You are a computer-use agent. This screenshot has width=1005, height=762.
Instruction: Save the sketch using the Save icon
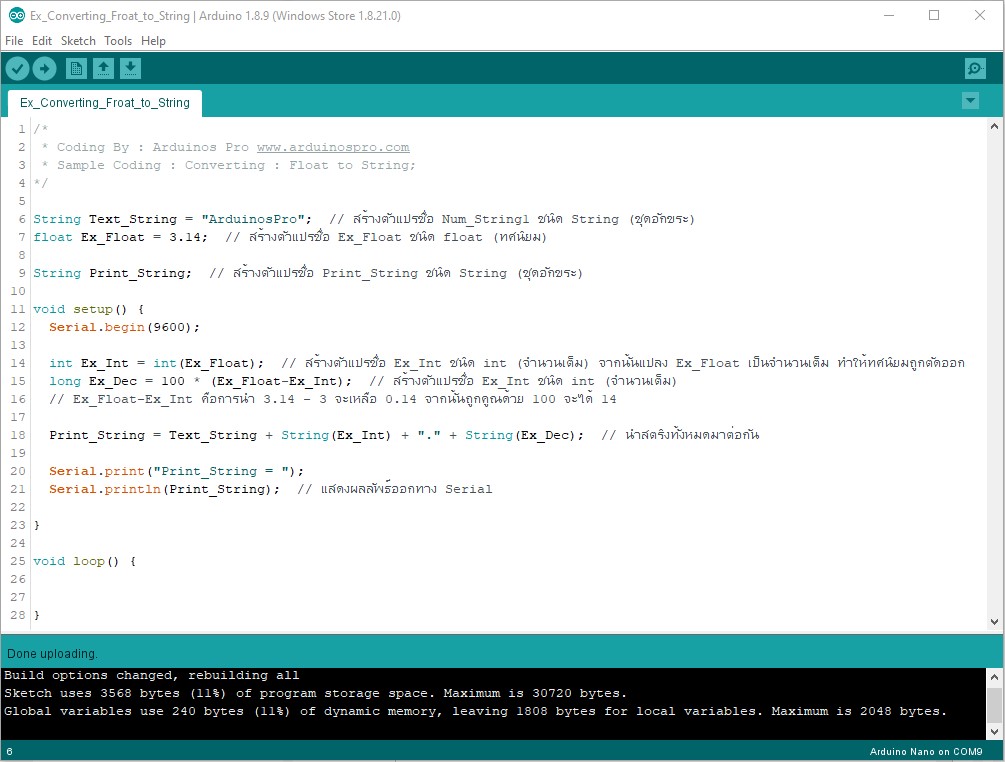click(x=131, y=68)
